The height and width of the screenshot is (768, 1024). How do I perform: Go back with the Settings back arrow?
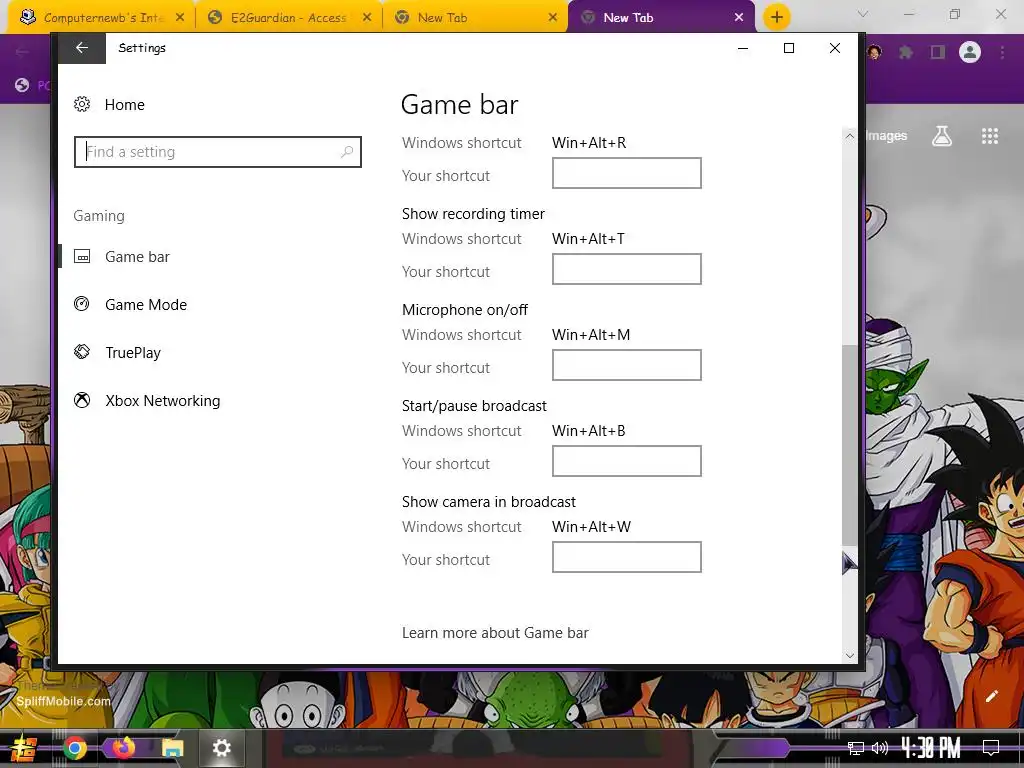(x=82, y=48)
